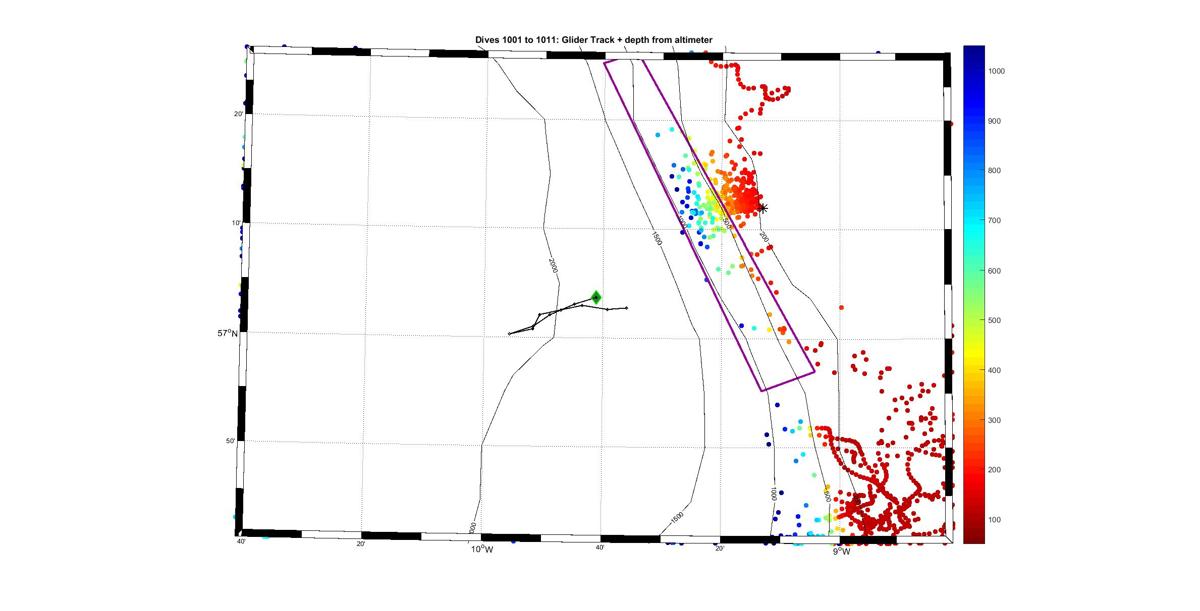This screenshot has width=1200, height=611.
Task: Click the colorbar tick label '1000'
Action: (x=998, y=71)
